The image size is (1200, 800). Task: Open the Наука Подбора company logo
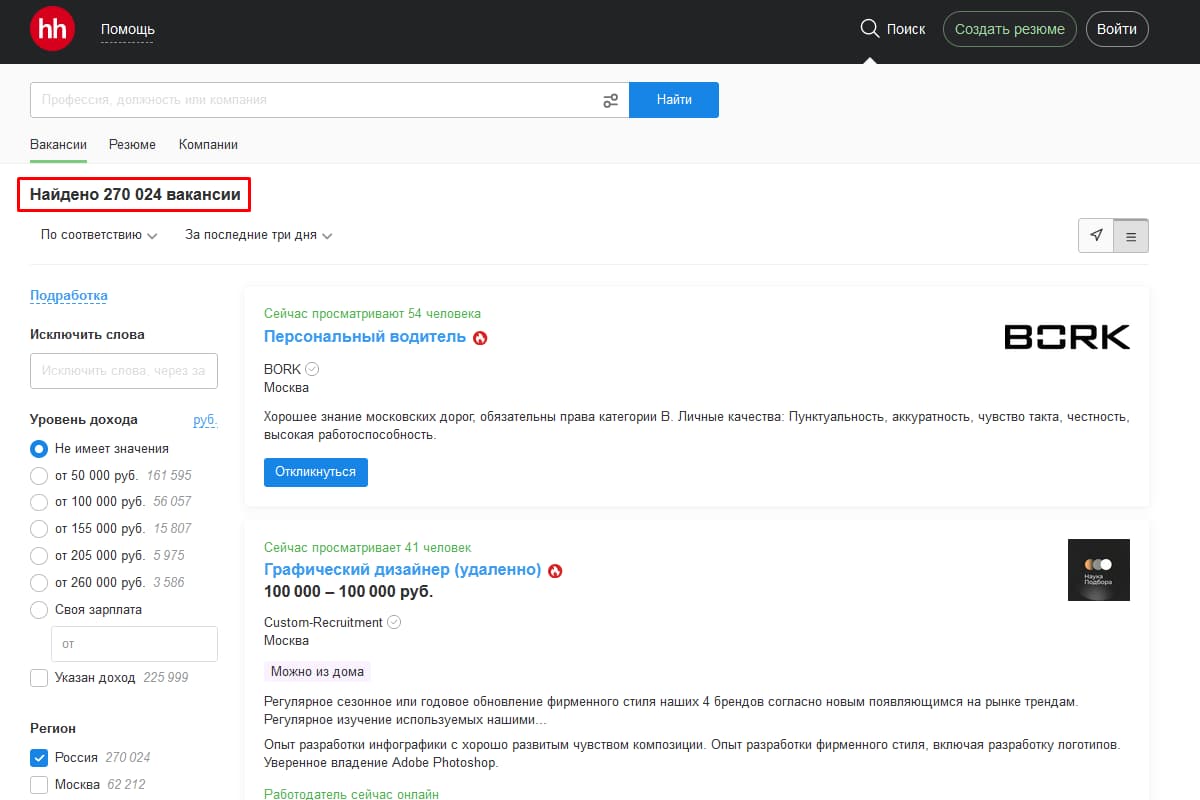click(1098, 570)
